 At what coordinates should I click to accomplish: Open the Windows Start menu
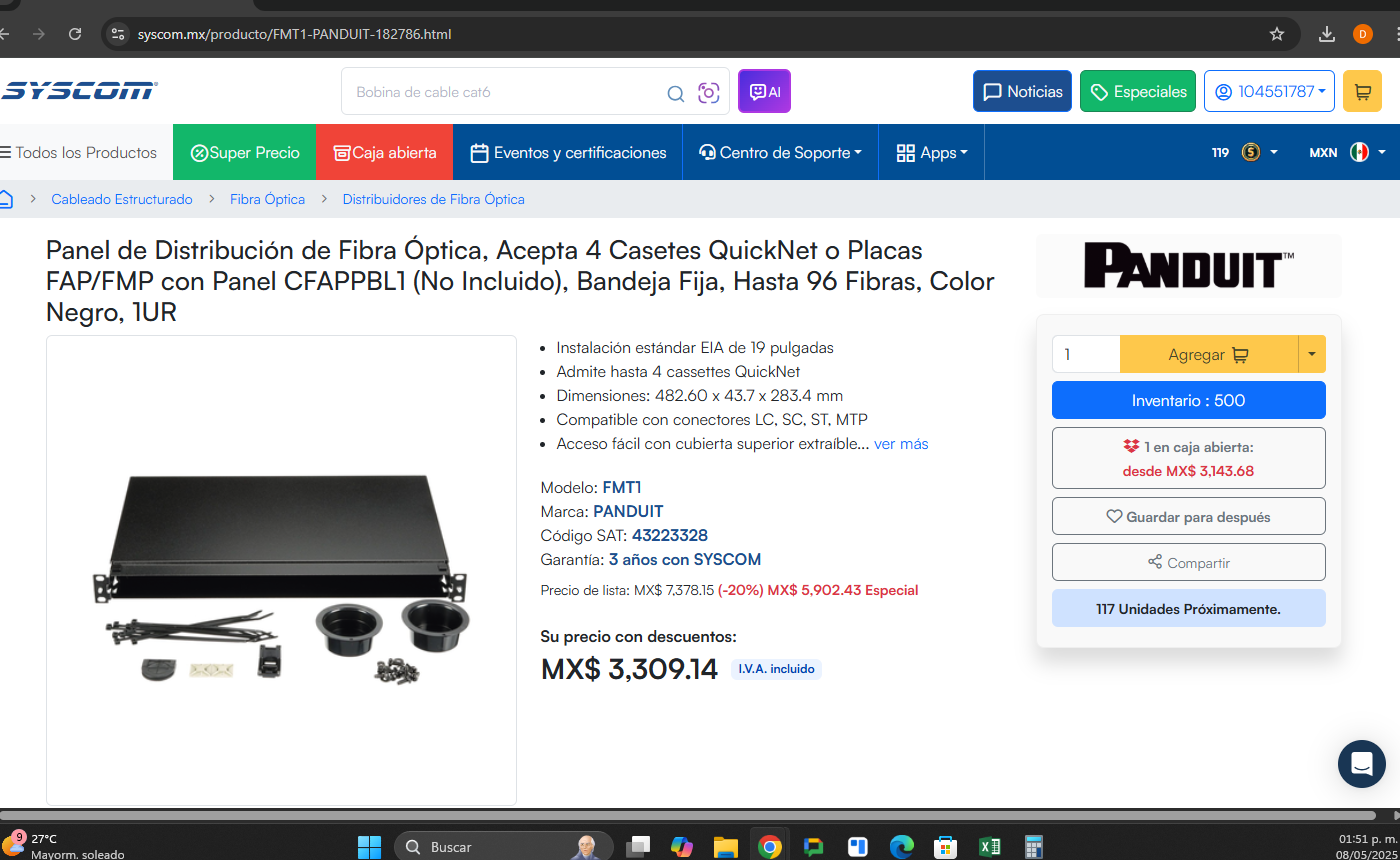(x=369, y=847)
